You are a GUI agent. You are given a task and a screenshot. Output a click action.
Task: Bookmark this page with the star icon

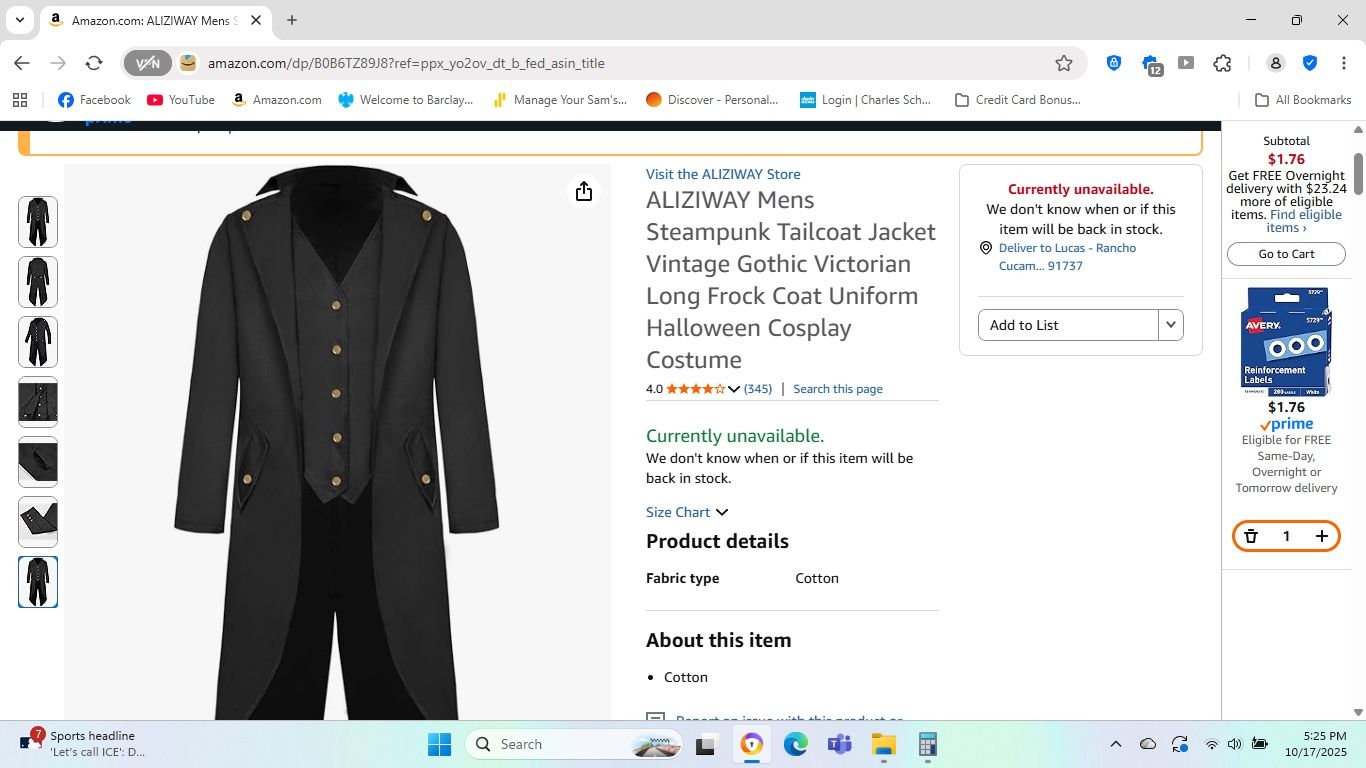[1064, 63]
